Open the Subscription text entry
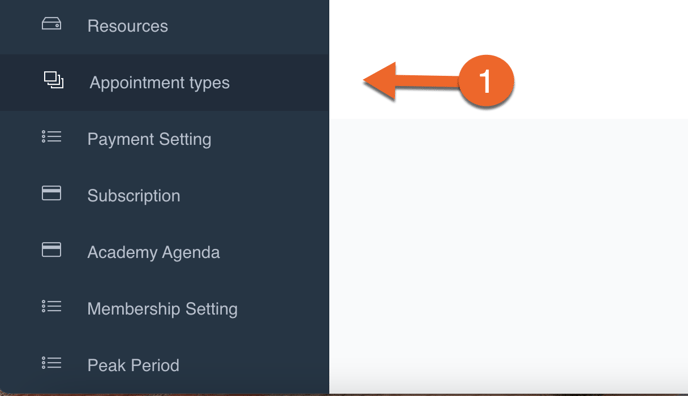The image size is (688, 396). (133, 196)
